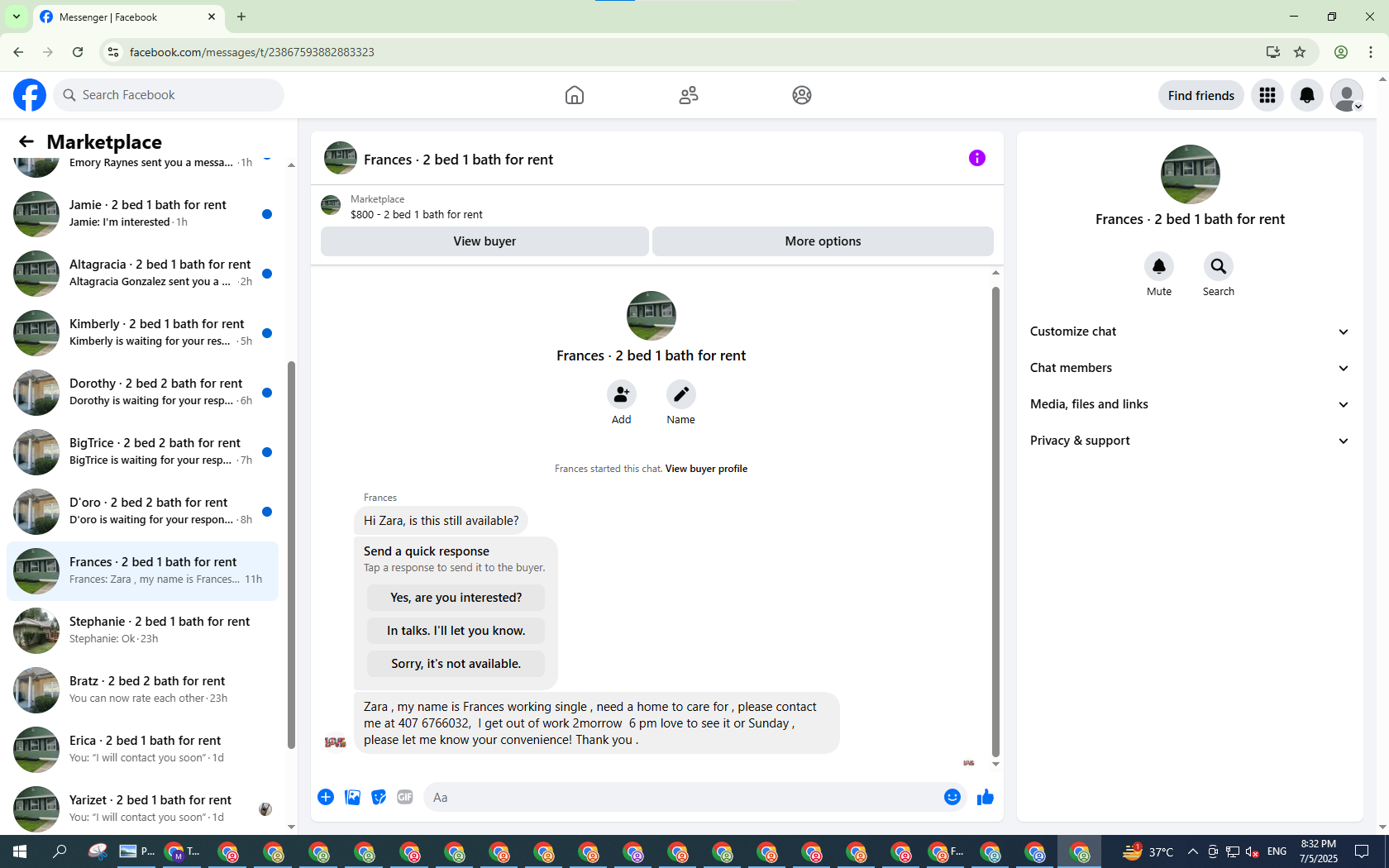The width and height of the screenshot is (1389, 868).
Task: Bookmark this page with the star icon
Action: 1300,52
